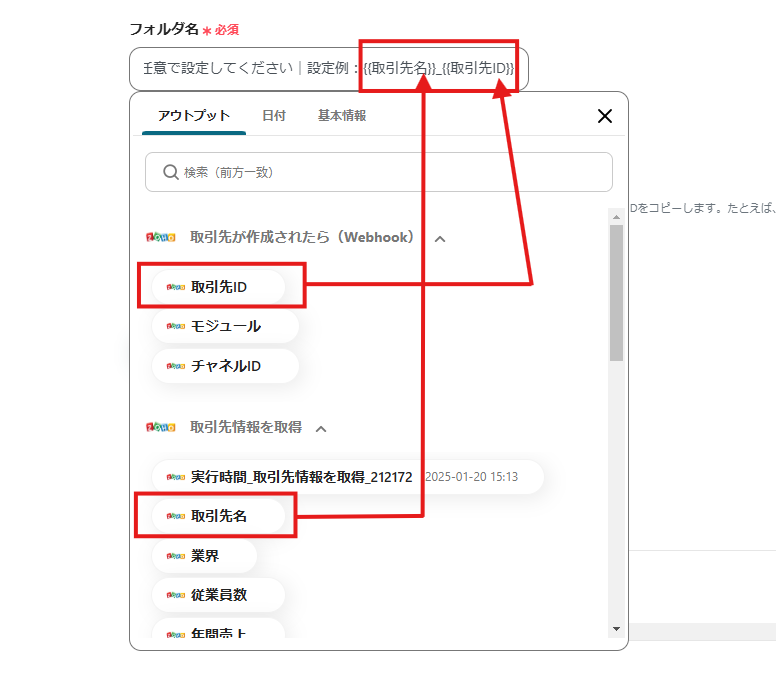Image resolution: width=776 pixels, height=675 pixels.
Task: Click the Zoho icon on チャネルID chip
Action: tap(176, 366)
